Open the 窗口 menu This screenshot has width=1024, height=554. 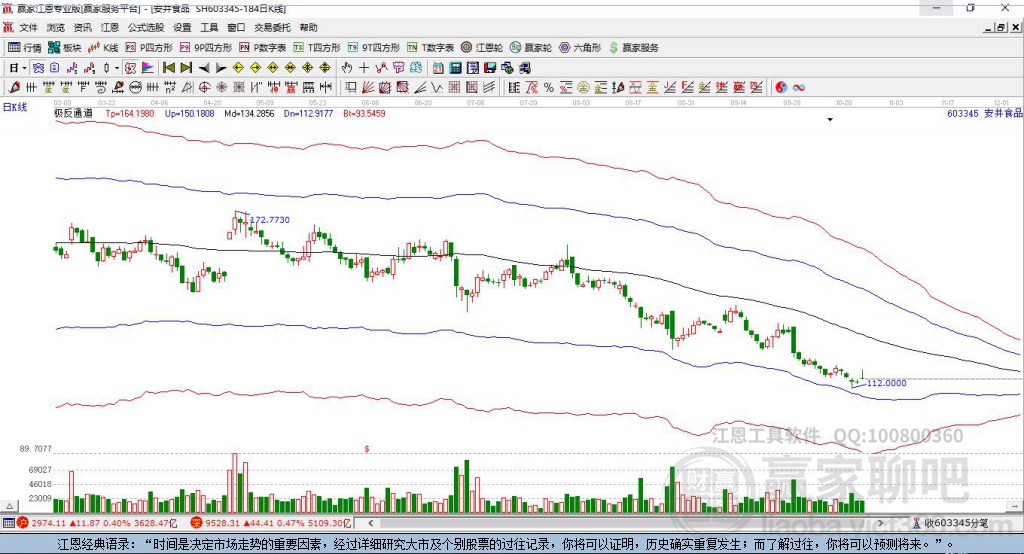236,27
